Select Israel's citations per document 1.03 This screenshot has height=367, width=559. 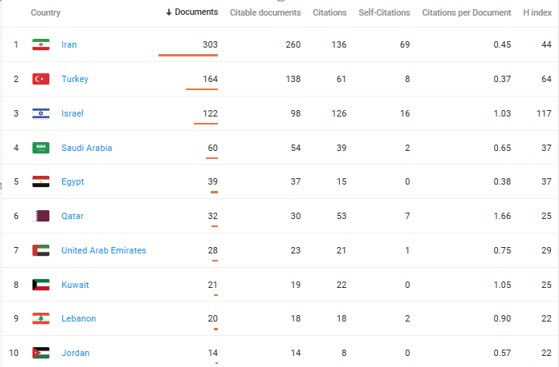click(x=502, y=113)
